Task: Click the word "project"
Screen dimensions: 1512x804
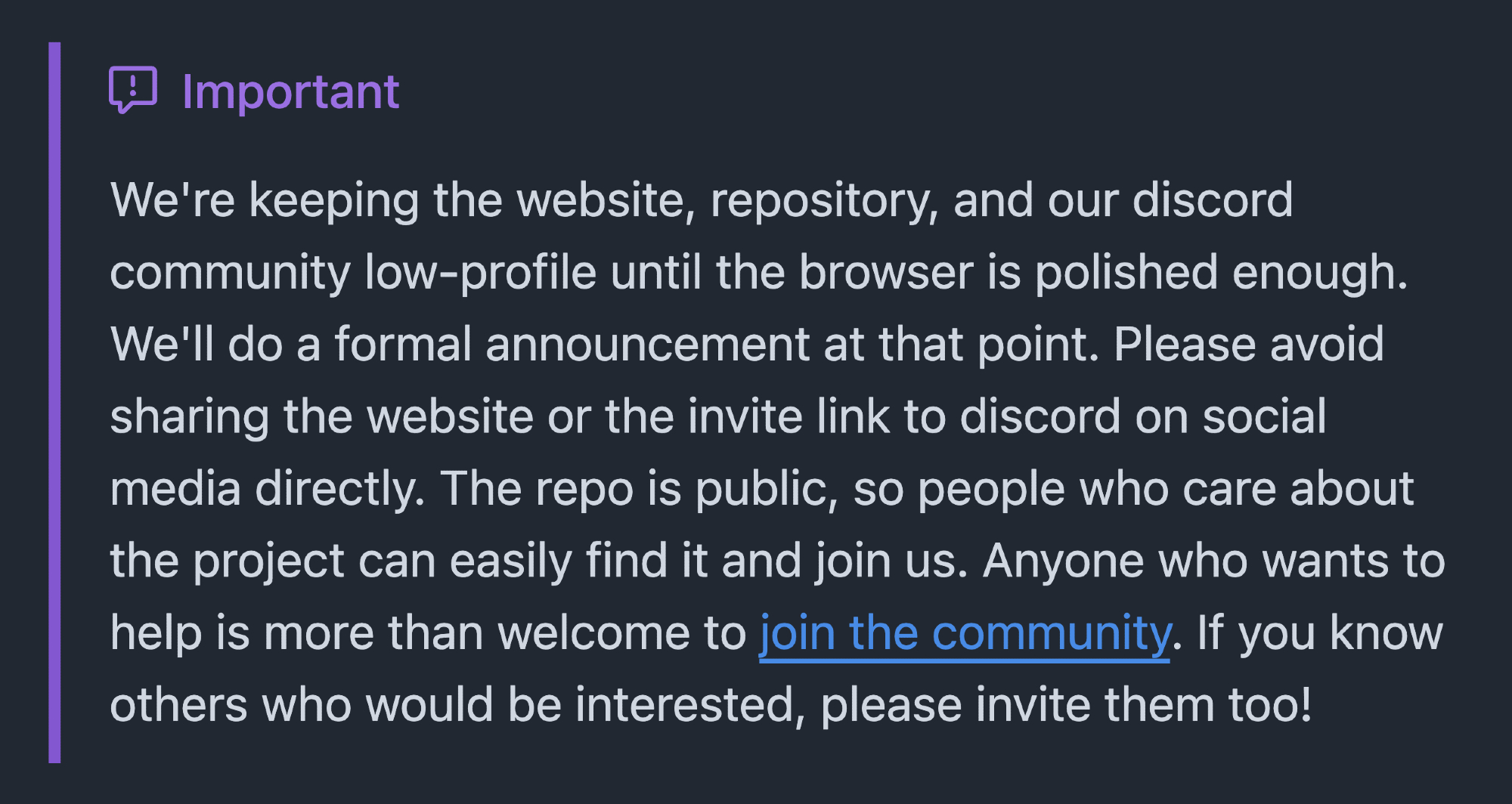Action: click(x=269, y=561)
